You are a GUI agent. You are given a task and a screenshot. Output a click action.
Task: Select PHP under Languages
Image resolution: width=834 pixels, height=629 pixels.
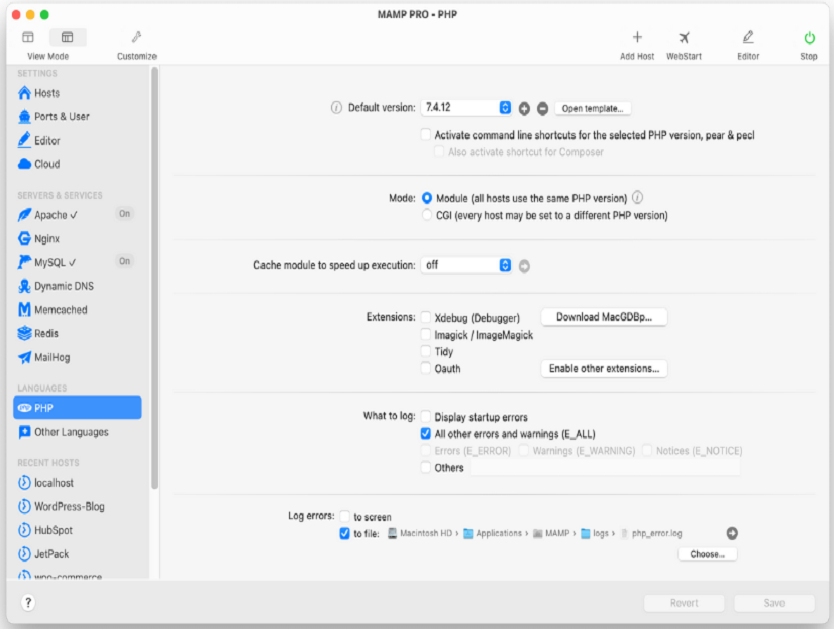[x=77, y=408]
